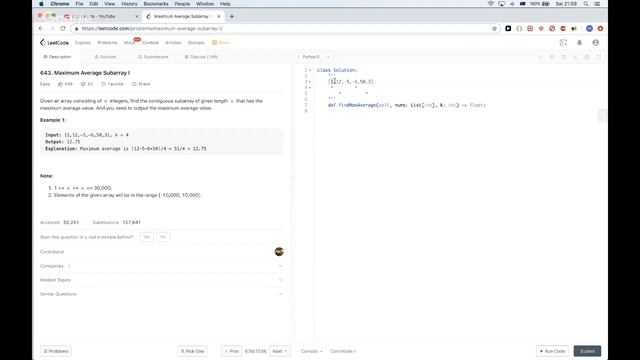Screen dimensions: 640x360
Task: Click the blocked-circle extension icon
Action: pos(552,29)
